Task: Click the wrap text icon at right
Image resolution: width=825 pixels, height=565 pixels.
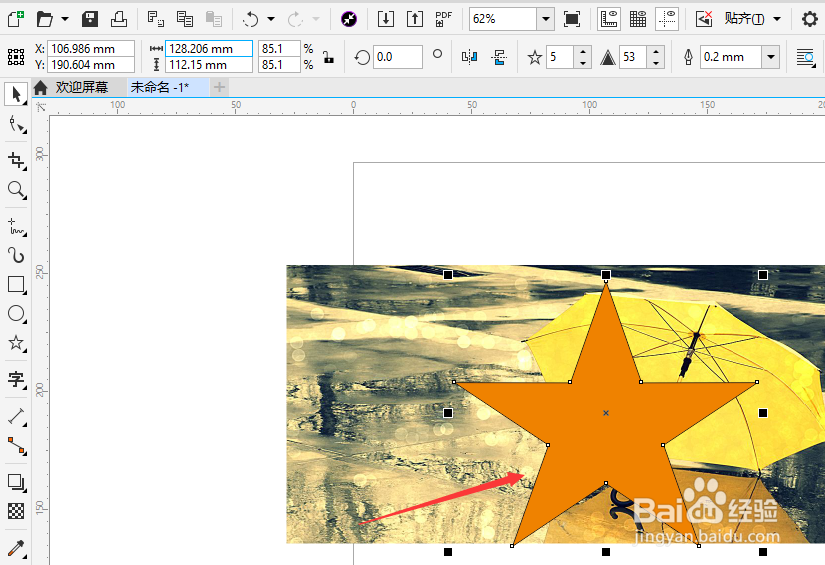Action: click(806, 57)
